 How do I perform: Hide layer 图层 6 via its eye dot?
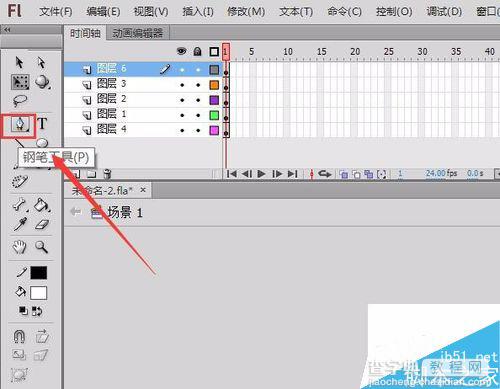pyautogui.click(x=182, y=70)
